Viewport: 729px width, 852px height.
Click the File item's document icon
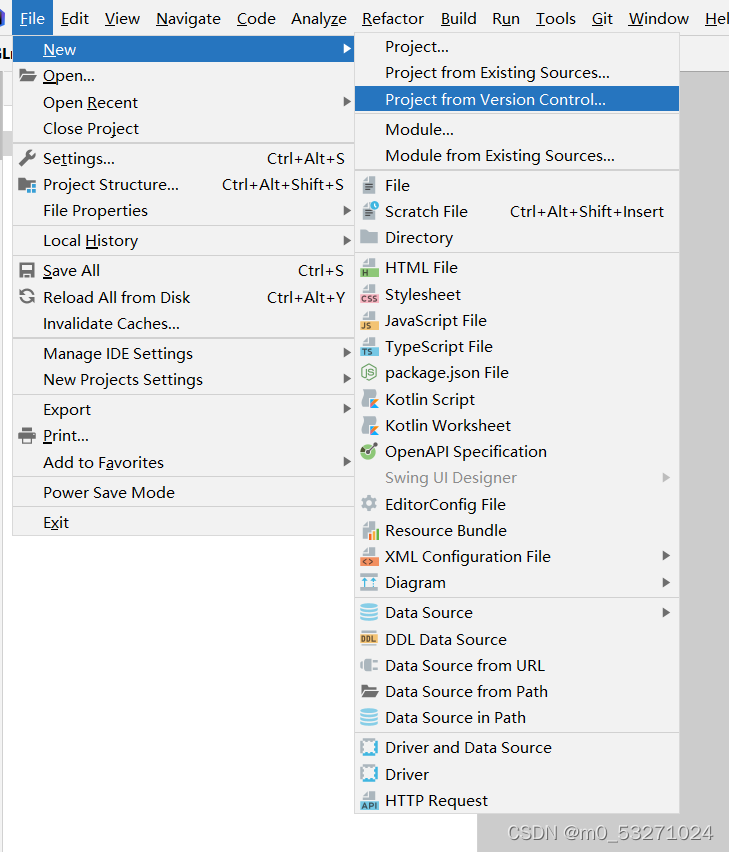click(369, 185)
